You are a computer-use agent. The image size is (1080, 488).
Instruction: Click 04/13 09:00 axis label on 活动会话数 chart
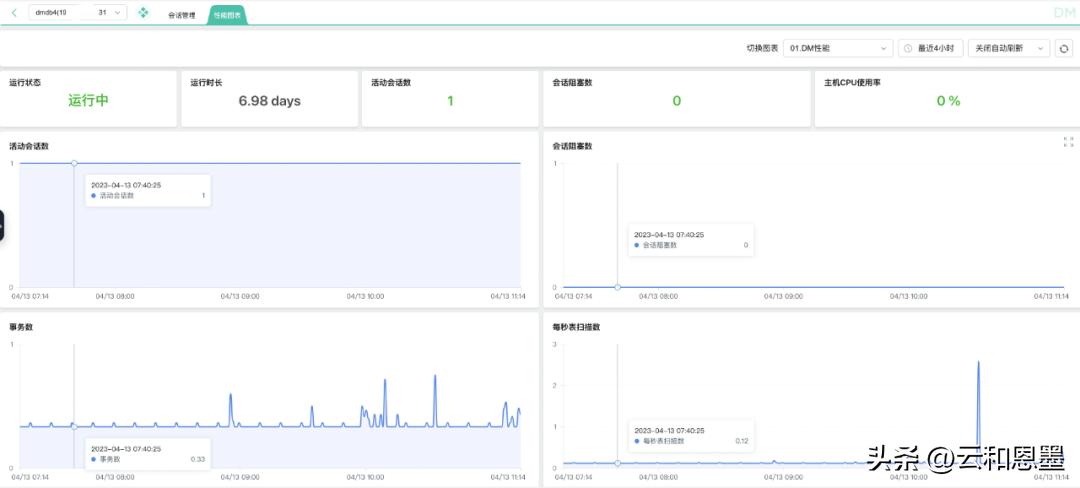point(240,296)
